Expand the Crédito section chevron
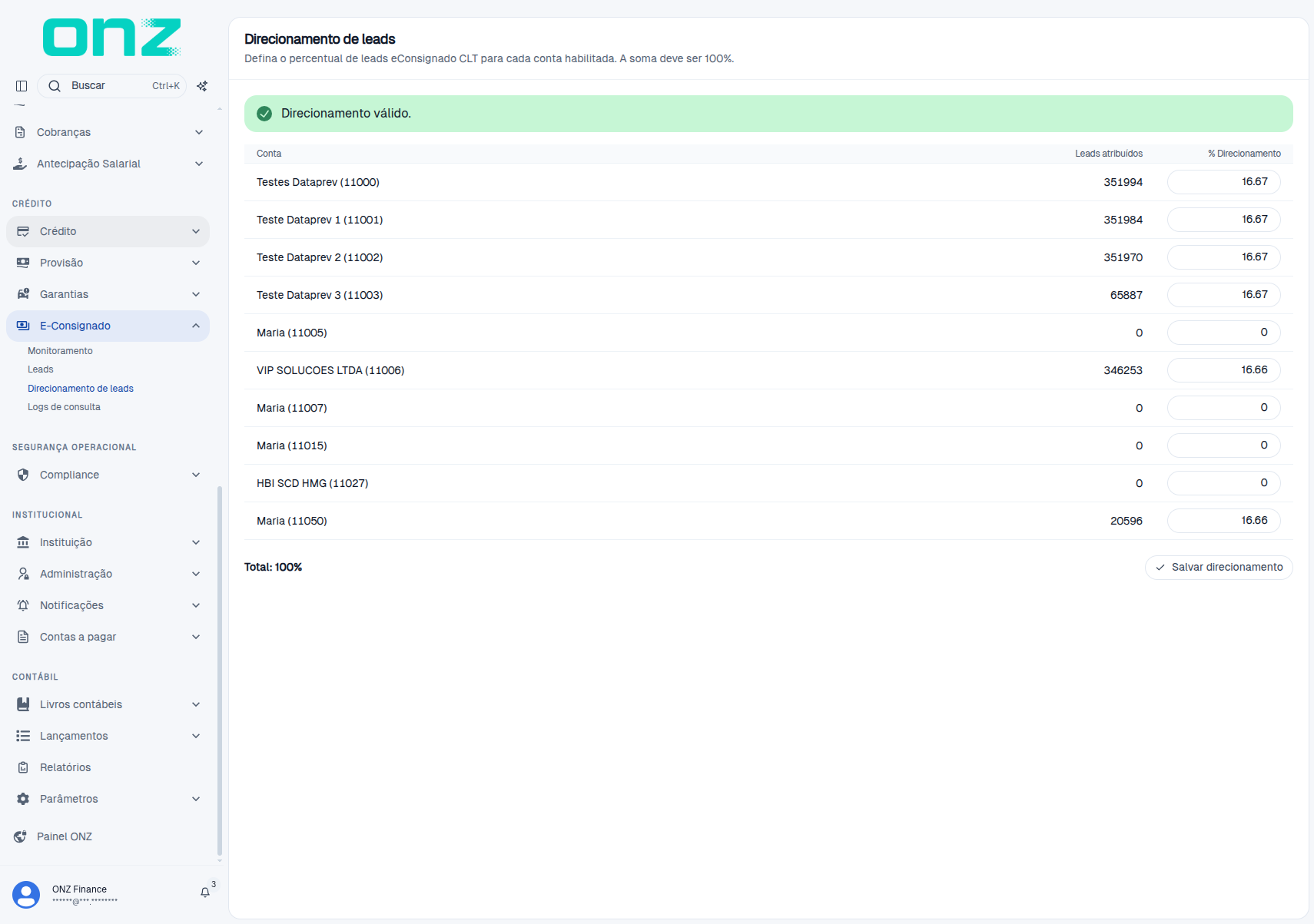Image resolution: width=1314 pixels, height=924 pixels. [196, 231]
